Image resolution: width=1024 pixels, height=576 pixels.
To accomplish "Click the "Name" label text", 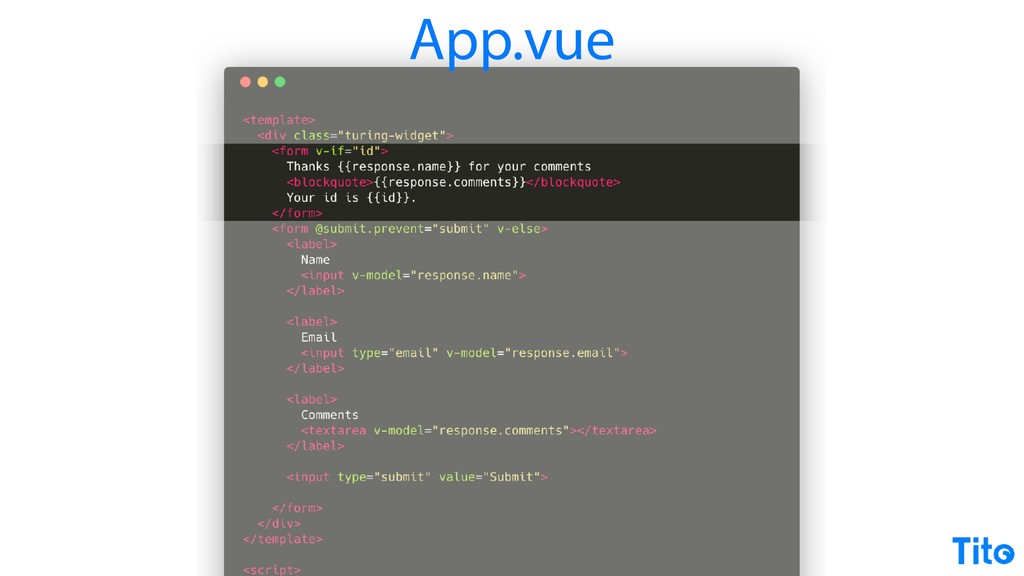I will tap(315, 260).
